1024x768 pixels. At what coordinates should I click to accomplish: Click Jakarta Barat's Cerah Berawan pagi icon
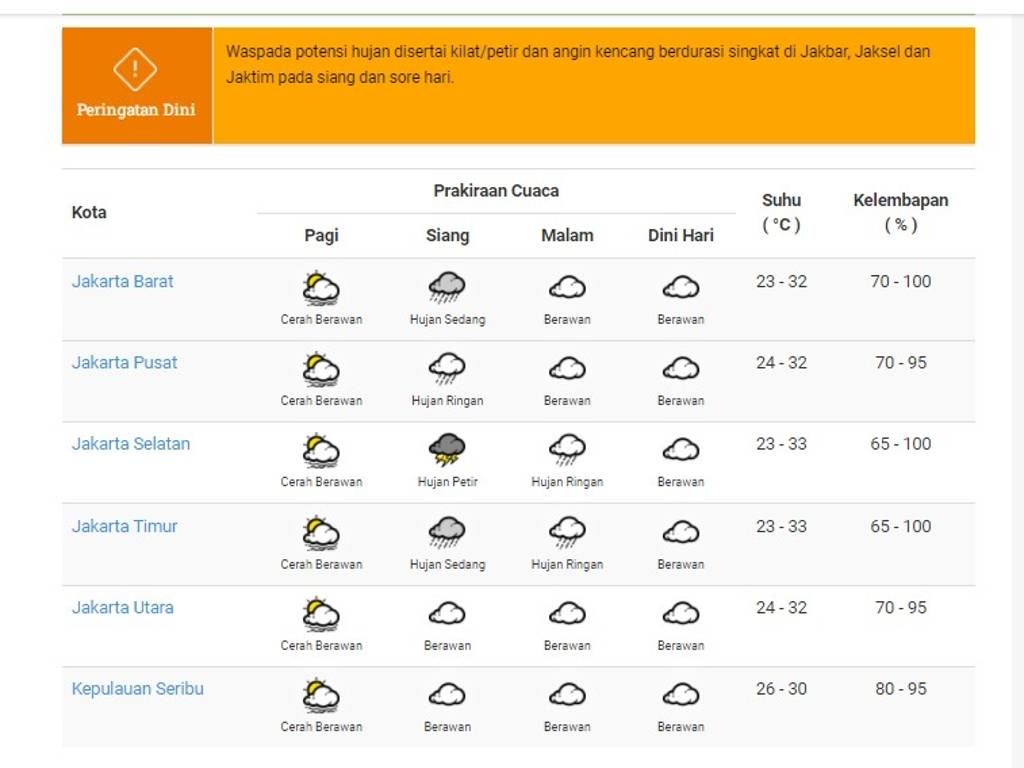coord(321,288)
